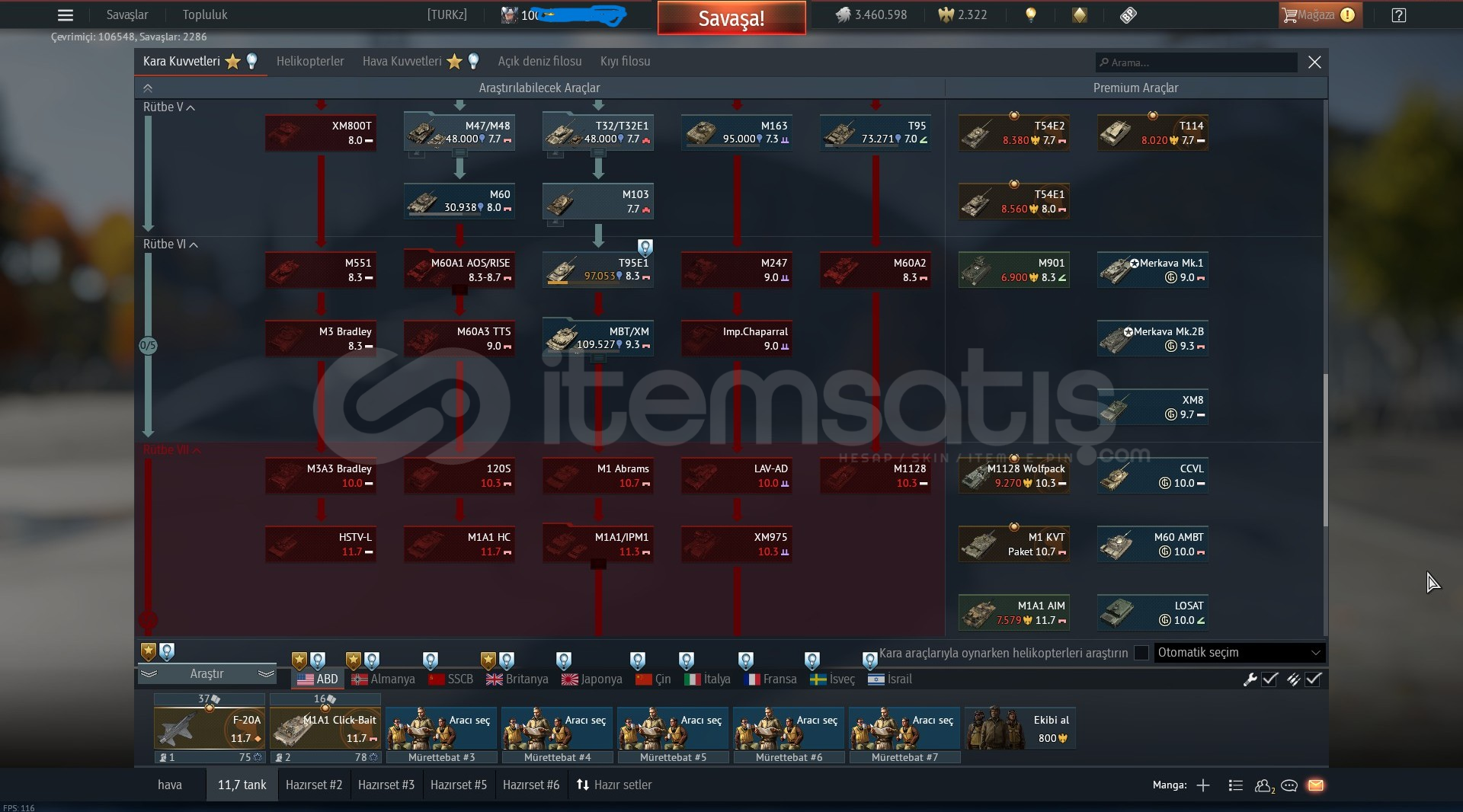Add squad member plus icon

point(1203,785)
